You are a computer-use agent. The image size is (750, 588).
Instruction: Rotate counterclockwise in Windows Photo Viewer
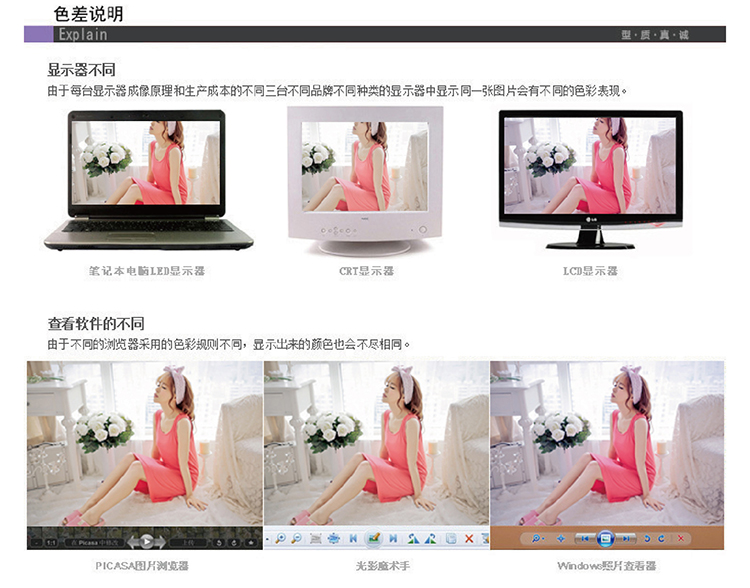click(647, 539)
